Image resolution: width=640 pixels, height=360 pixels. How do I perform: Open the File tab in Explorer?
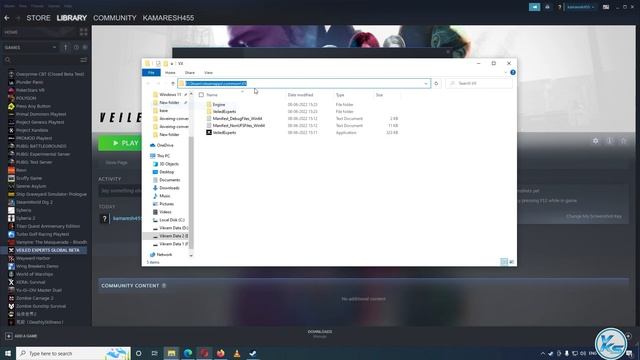(x=151, y=73)
